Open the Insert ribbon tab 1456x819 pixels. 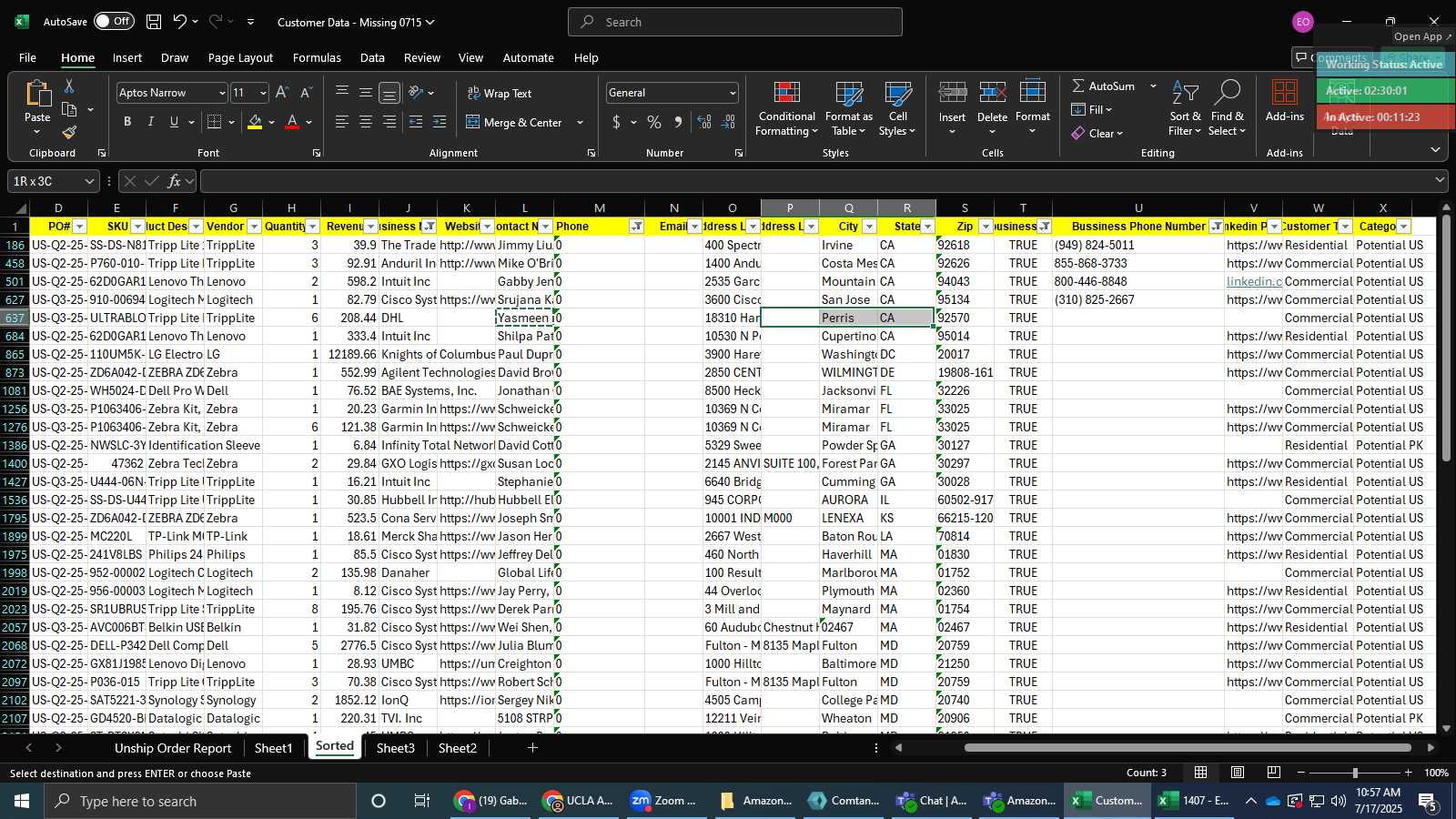[127, 57]
